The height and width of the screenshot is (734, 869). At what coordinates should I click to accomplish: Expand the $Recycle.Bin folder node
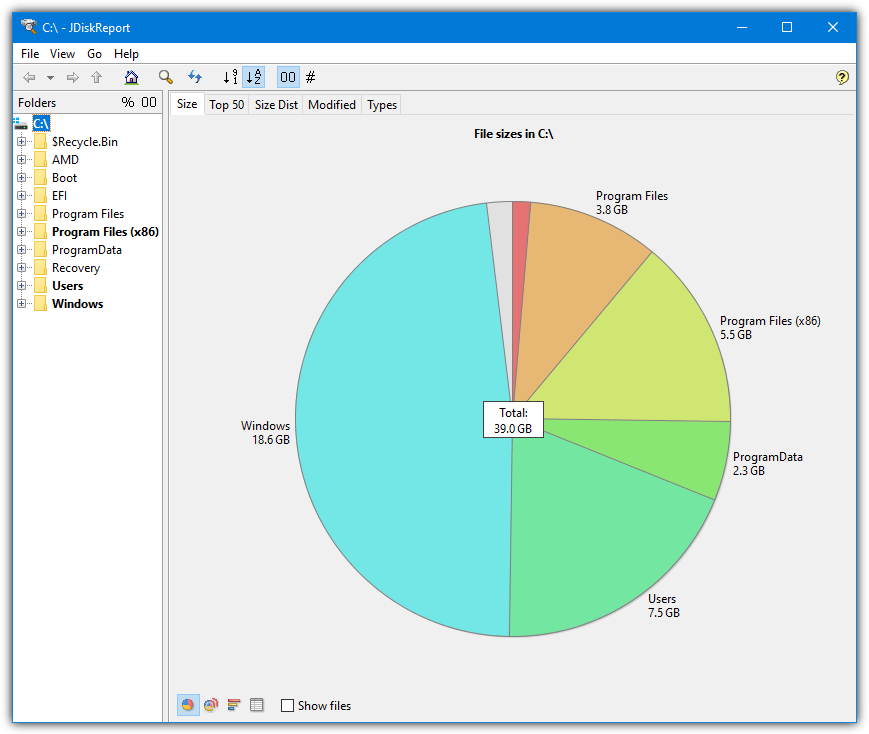pos(22,141)
